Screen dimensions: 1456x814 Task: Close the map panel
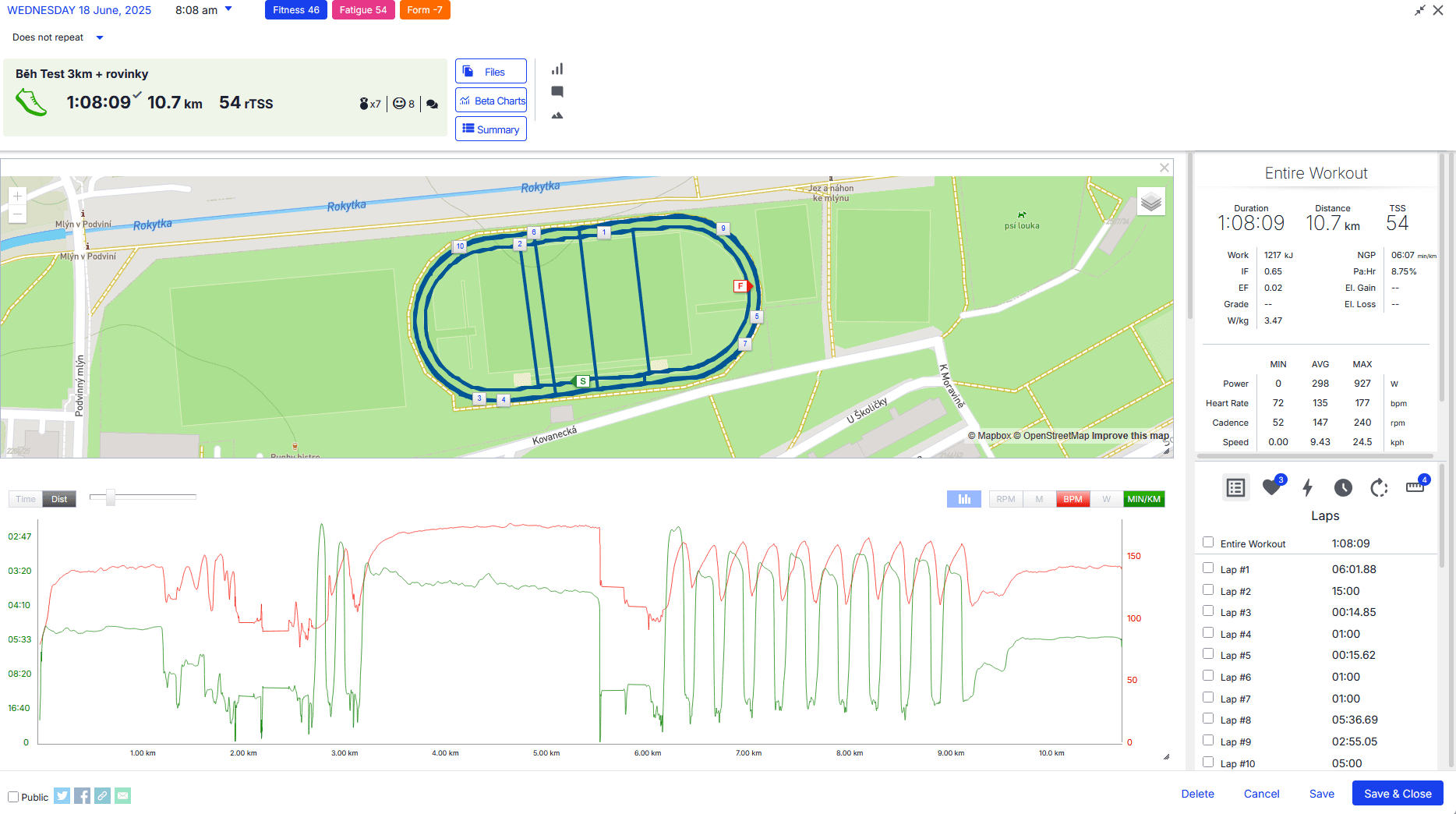(x=1164, y=168)
